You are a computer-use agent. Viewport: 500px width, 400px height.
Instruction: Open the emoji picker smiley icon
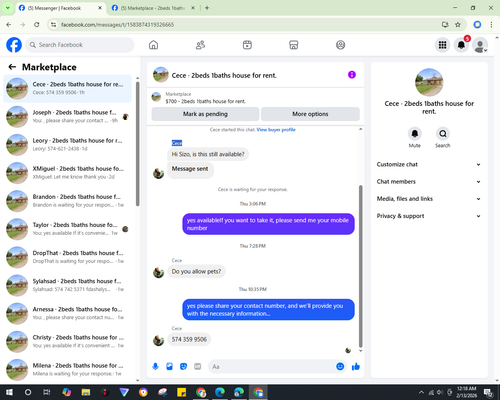[340, 367]
